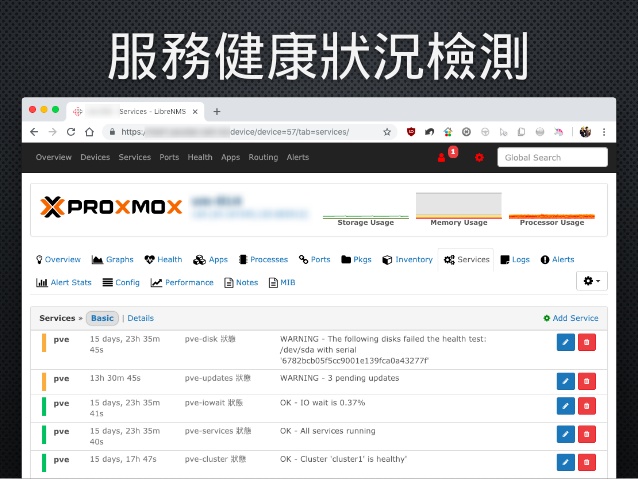Open the red settings gear in navbar
The image size is (638, 479).
tap(479, 157)
